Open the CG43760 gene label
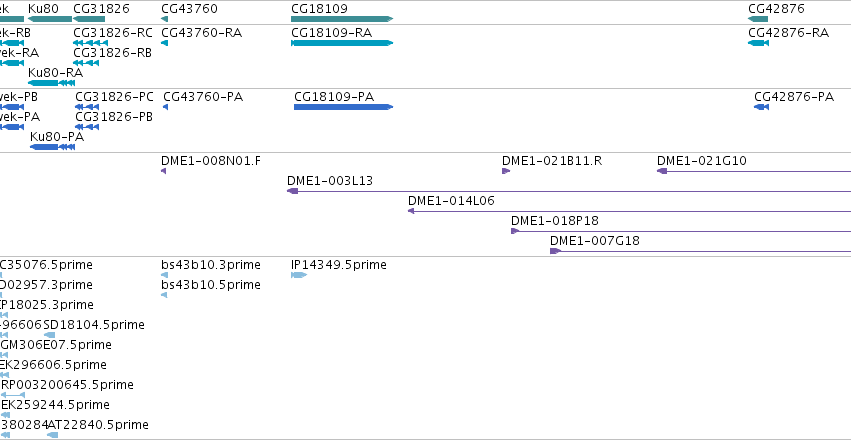Image resolution: width=851 pixels, height=440 pixels. pyautogui.click(x=189, y=9)
